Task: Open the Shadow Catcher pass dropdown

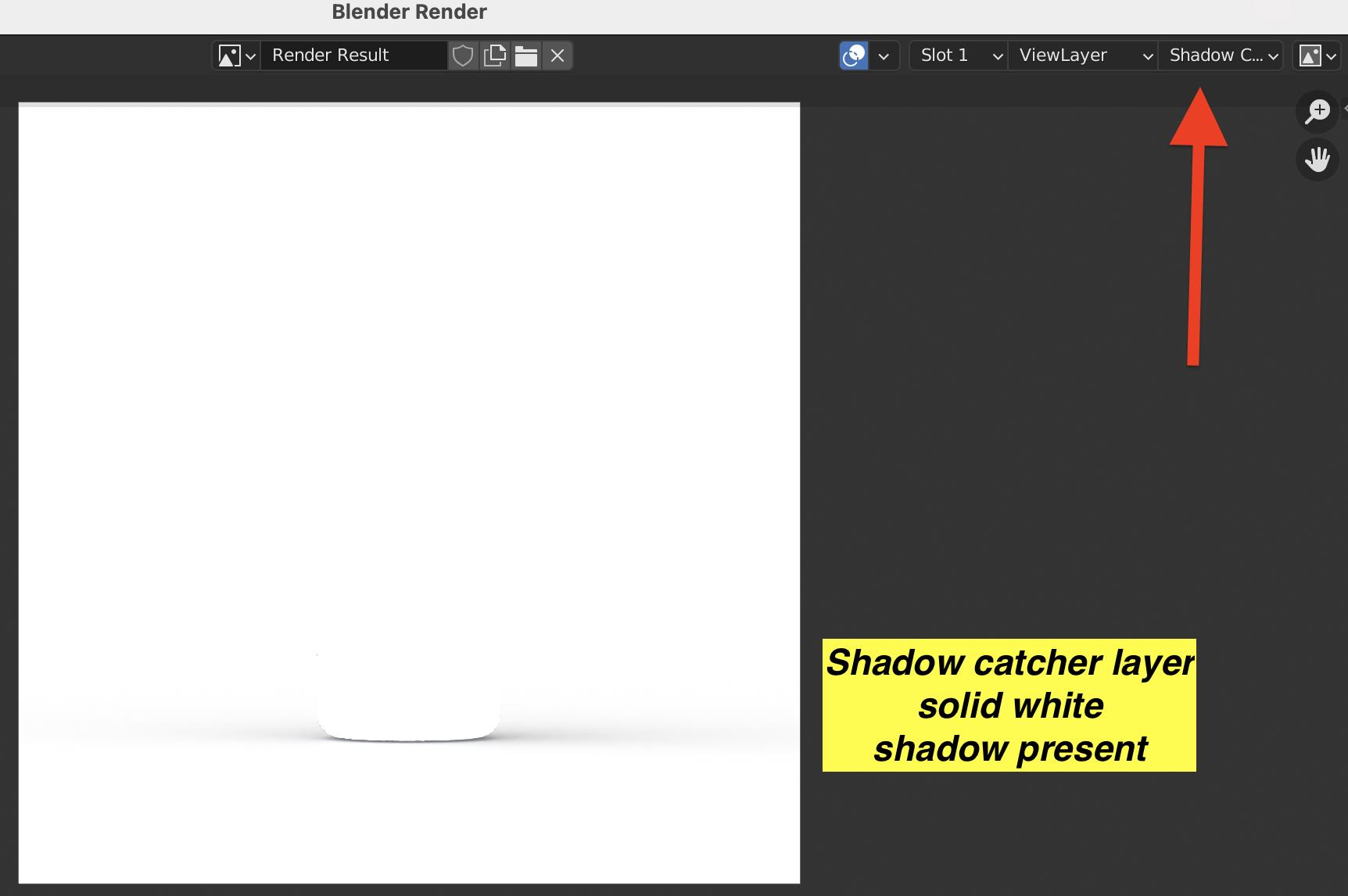Action: tap(1221, 56)
